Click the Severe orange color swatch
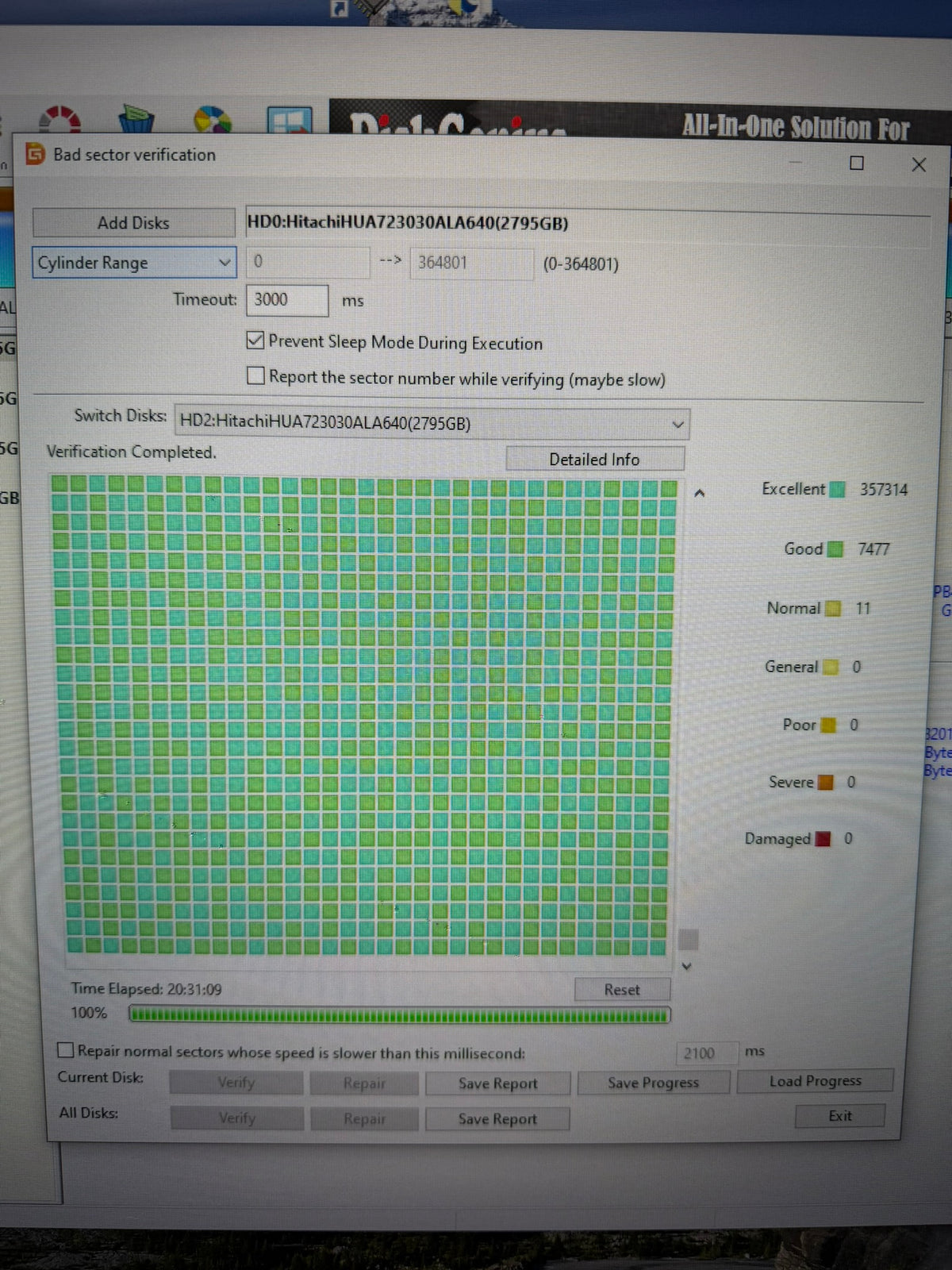The image size is (952, 1270). [826, 782]
